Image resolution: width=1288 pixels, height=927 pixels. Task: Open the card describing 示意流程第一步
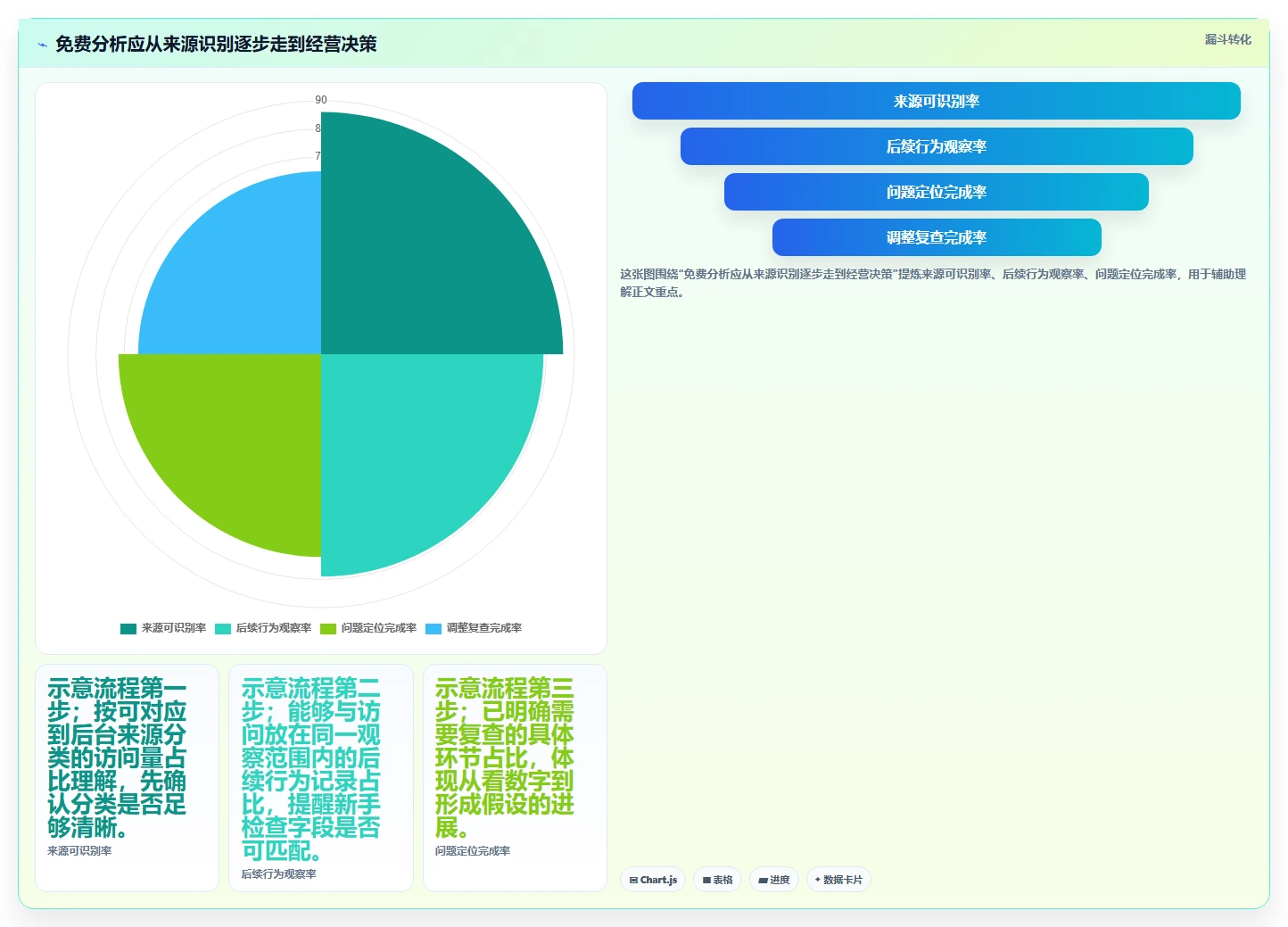click(127, 777)
